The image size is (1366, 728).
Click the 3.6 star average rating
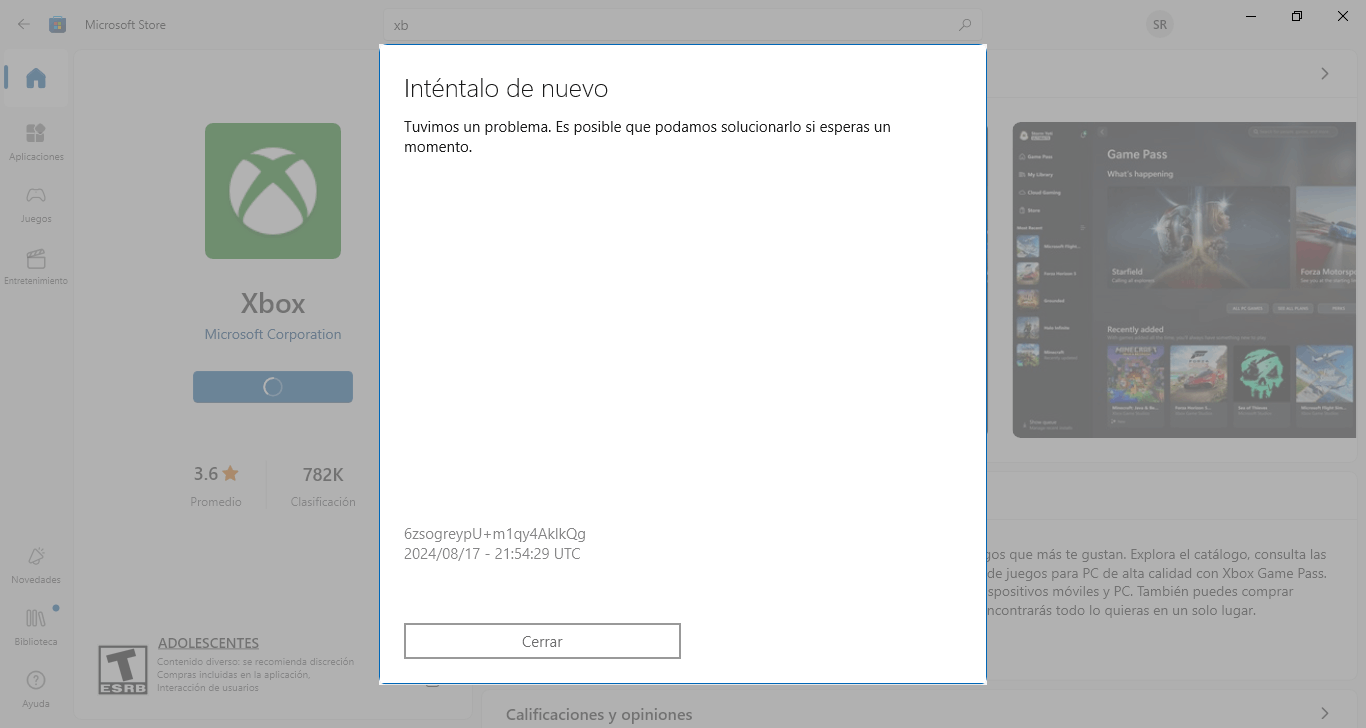click(216, 474)
